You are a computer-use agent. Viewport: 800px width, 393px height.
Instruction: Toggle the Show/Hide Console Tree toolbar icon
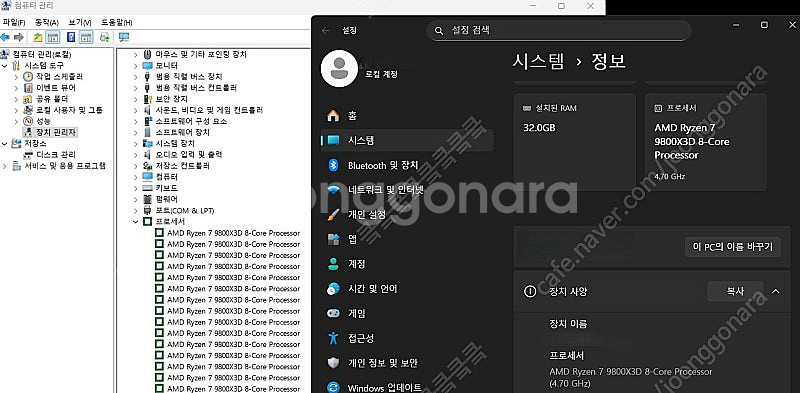[53, 37]
